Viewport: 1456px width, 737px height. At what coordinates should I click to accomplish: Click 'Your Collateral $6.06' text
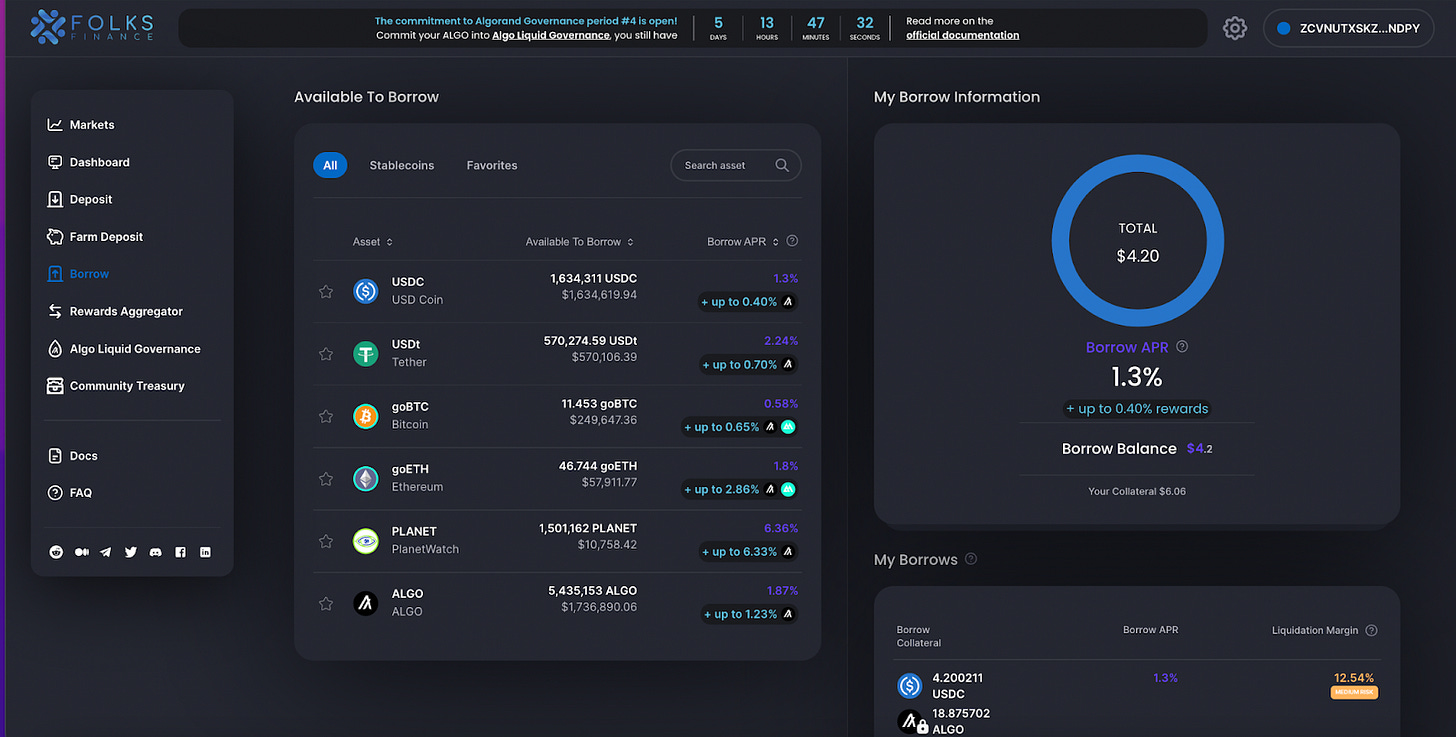(1137, 491)
